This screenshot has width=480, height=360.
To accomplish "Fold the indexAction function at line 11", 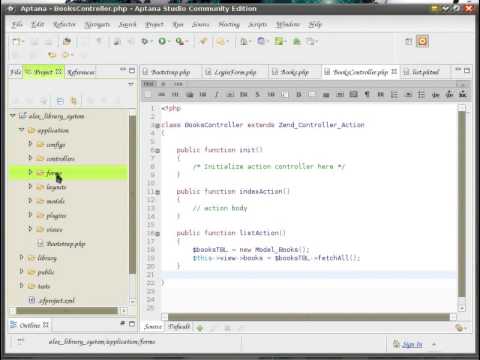I will pos(158,192).
